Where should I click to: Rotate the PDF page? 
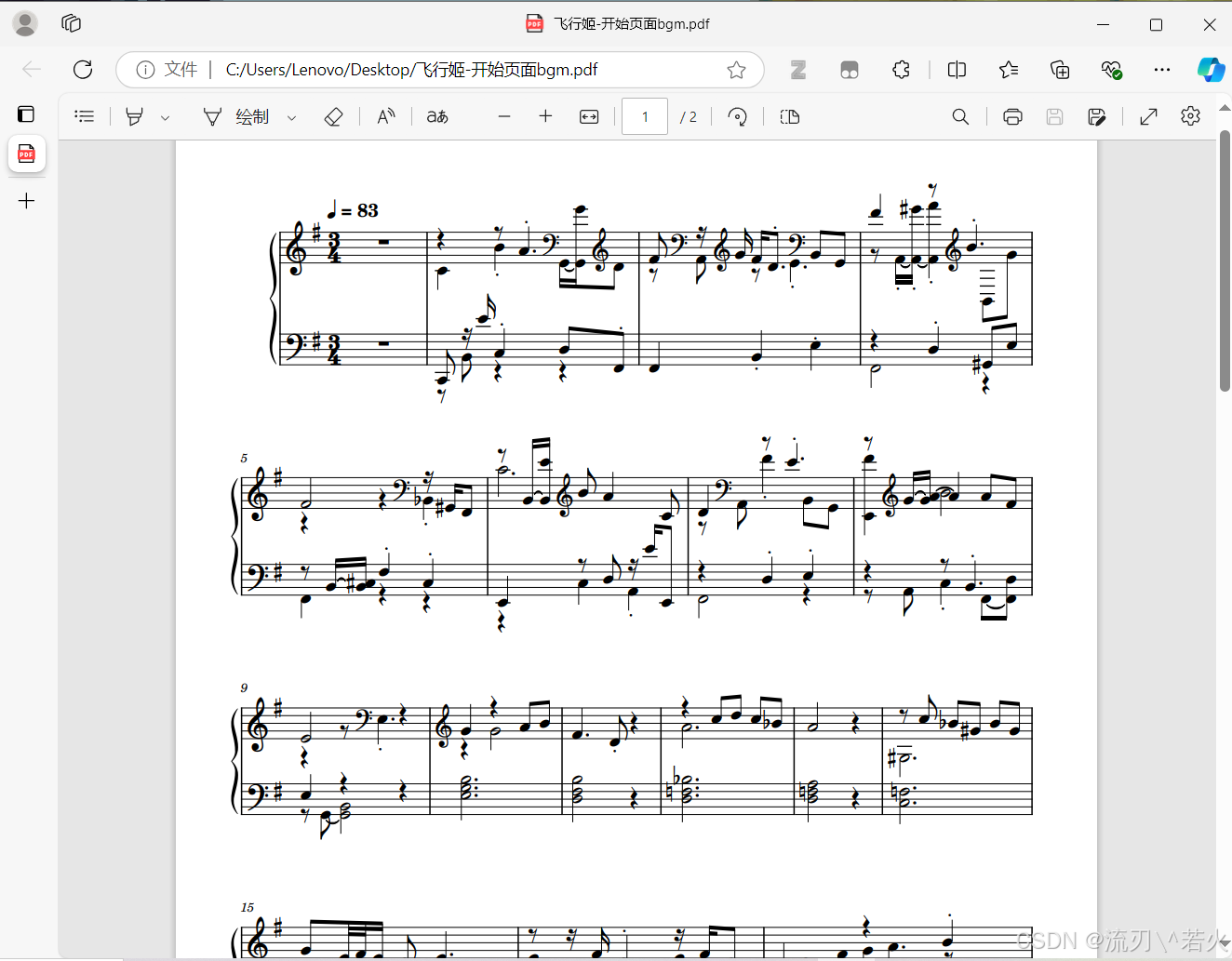click(737, 116)
